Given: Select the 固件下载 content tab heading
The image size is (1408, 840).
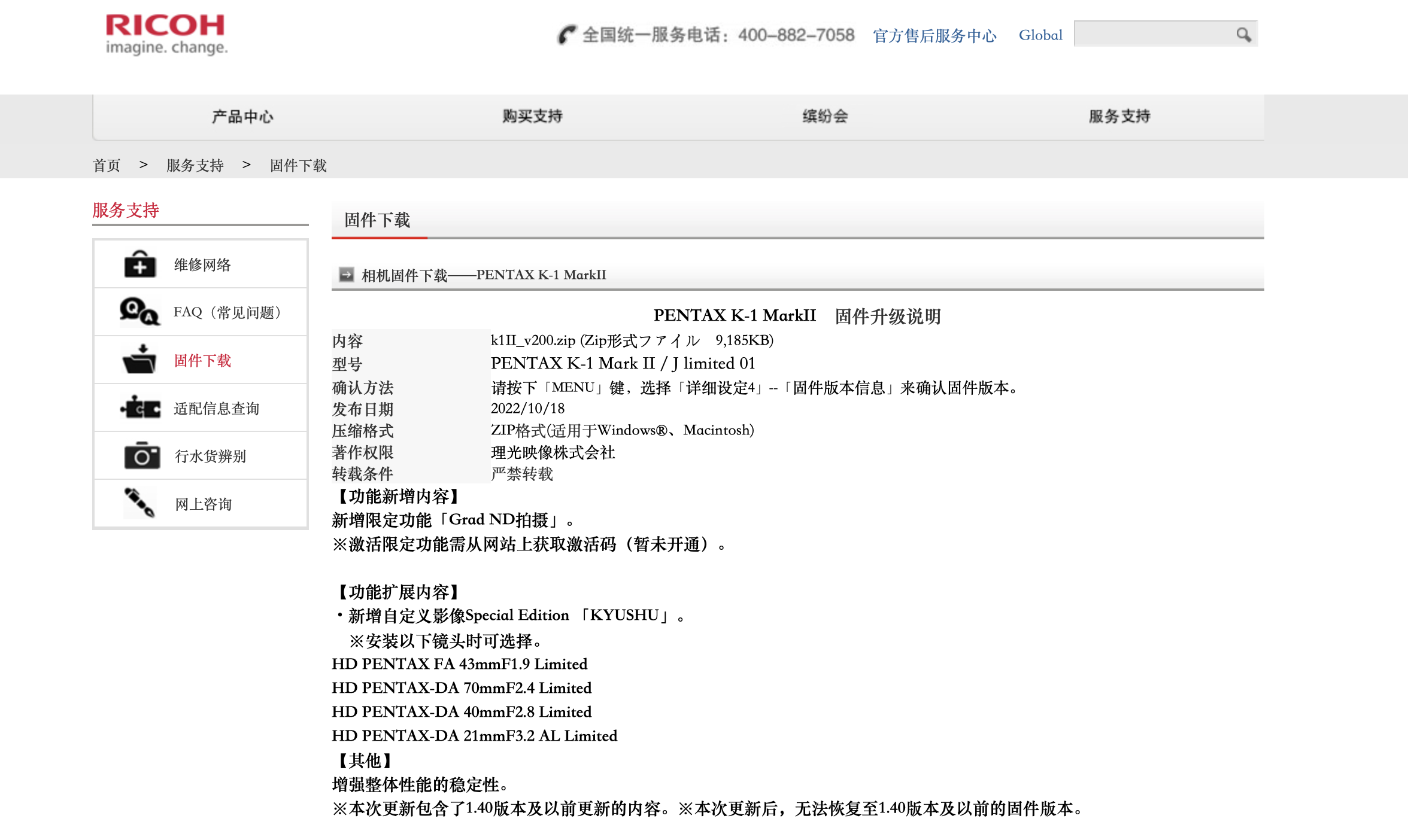Looking at the screenshot, I should click(x=377, y=220).
